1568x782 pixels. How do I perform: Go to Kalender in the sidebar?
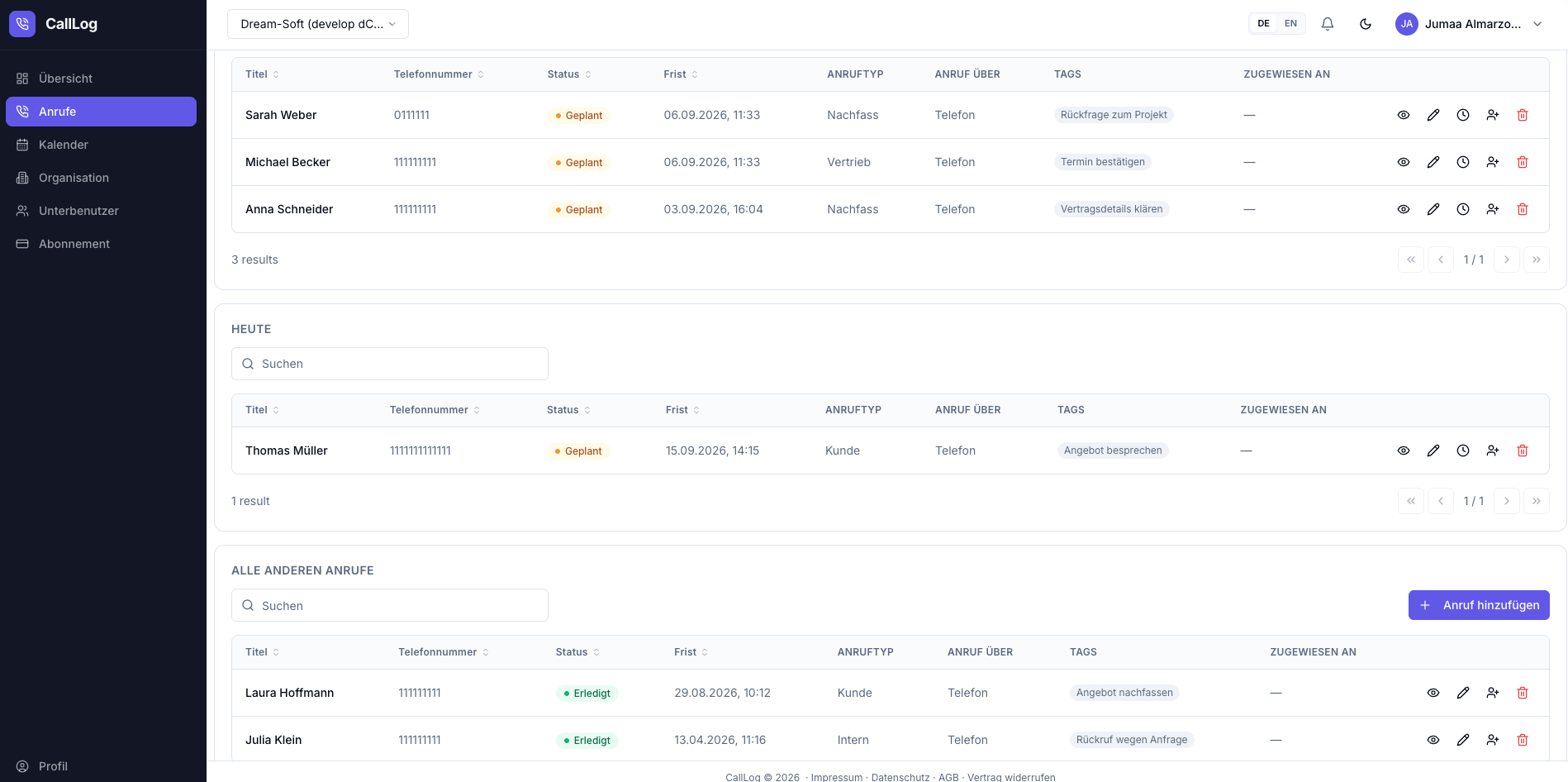[101, 145]
